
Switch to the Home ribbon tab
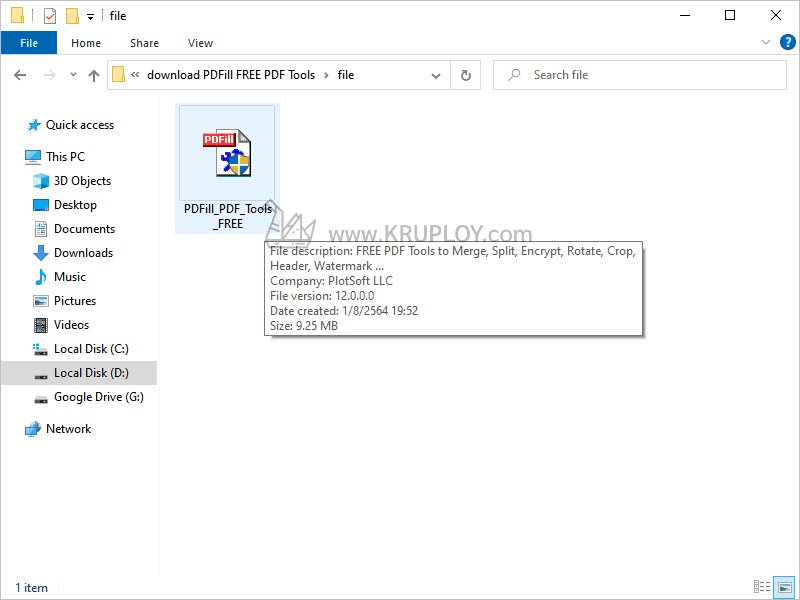tap(86, 43)
